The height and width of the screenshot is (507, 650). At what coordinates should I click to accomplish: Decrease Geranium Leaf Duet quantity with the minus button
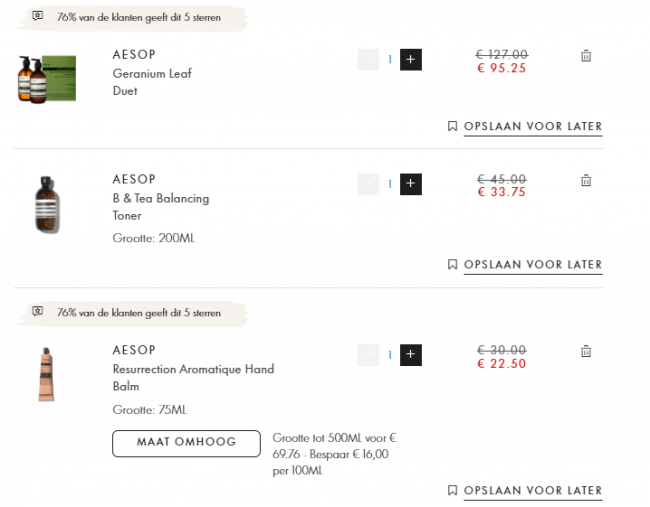tap(368, 60)
